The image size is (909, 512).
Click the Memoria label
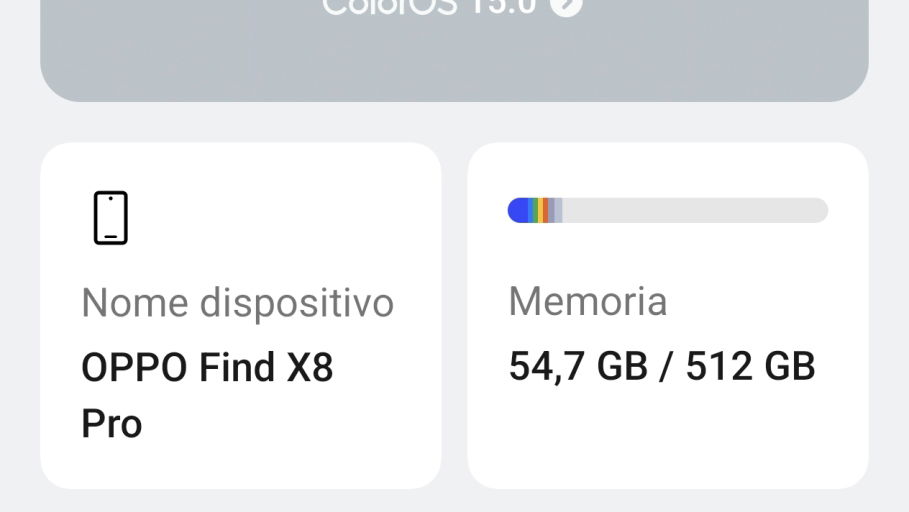click(x=588, y=302)
